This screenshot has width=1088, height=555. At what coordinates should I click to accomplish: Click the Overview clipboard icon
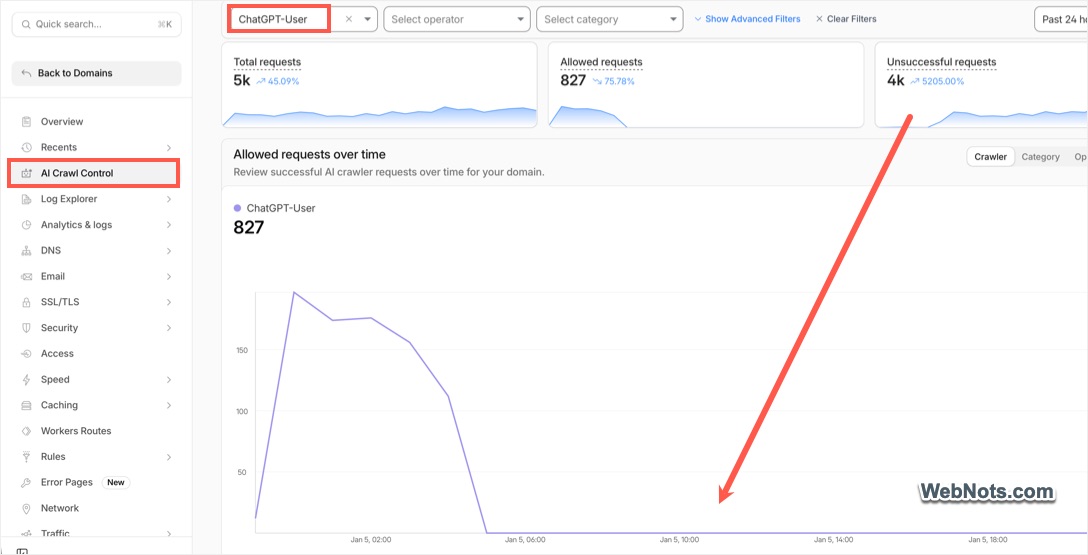[x=26, y=121]
